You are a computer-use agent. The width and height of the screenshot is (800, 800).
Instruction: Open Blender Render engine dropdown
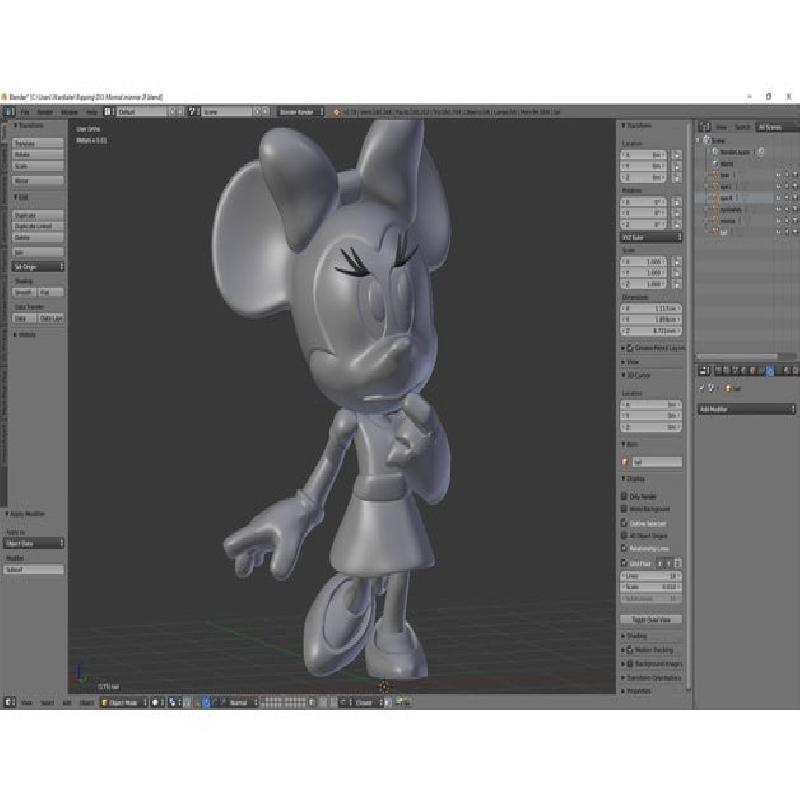301,112
